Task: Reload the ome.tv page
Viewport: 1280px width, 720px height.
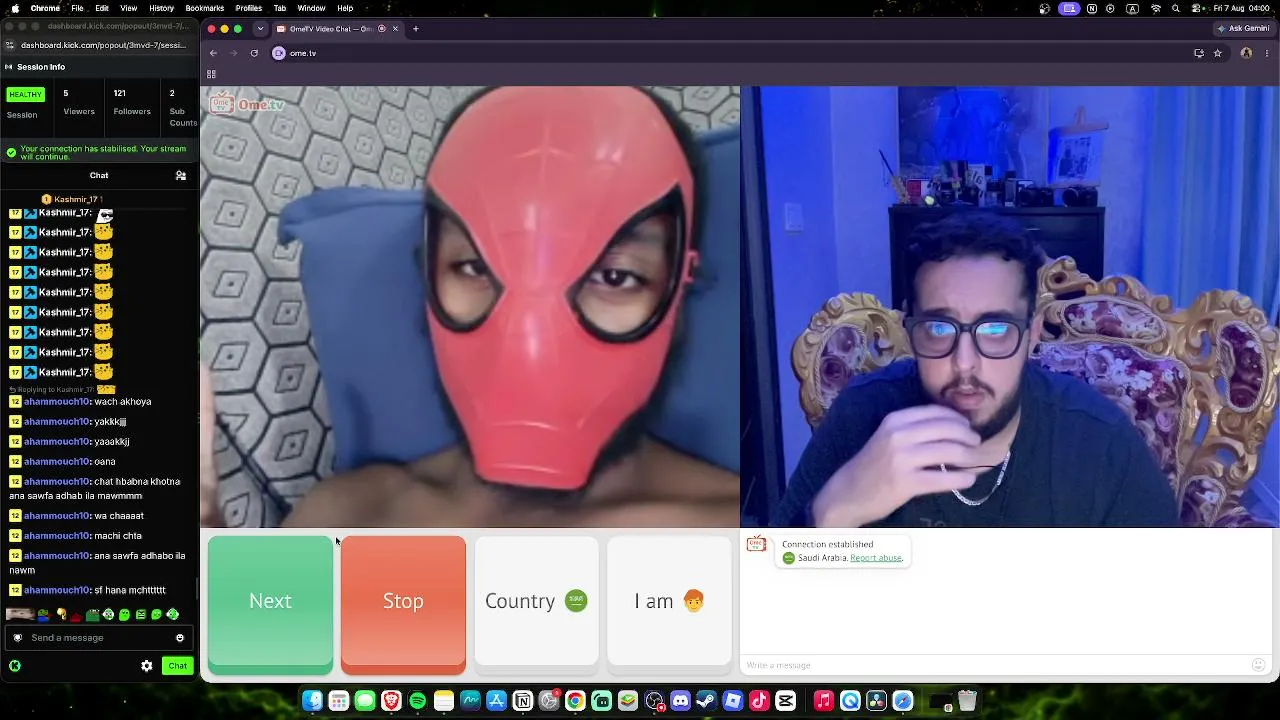Action: click(x=254, y=53)
